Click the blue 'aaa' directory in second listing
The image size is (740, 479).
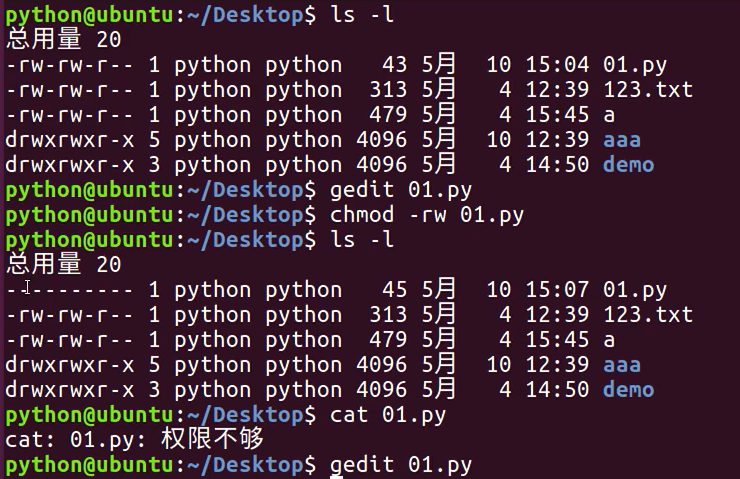[x=622, y=365]
